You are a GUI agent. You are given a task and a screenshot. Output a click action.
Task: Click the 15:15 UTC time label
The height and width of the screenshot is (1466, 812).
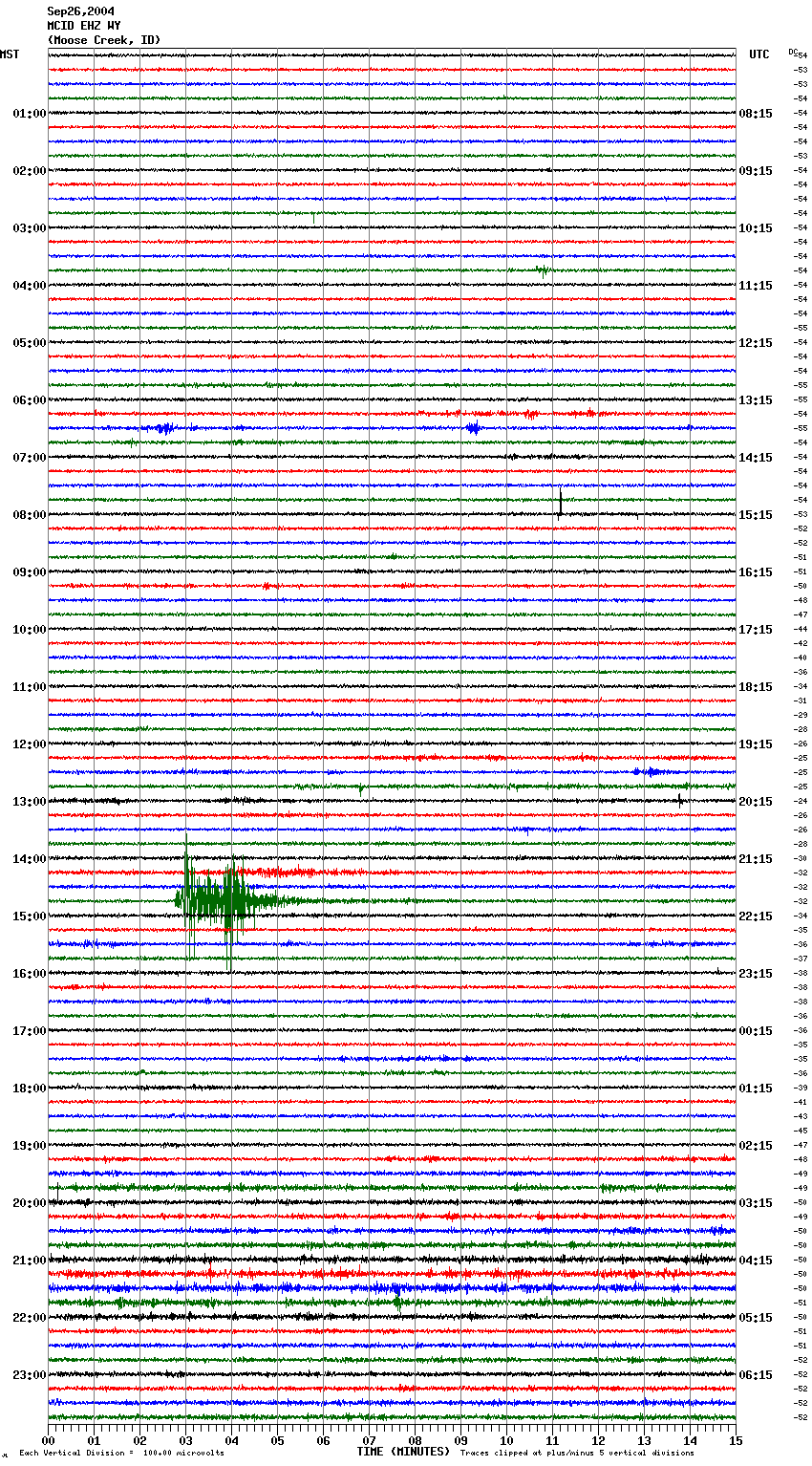[x=756, y=515]
